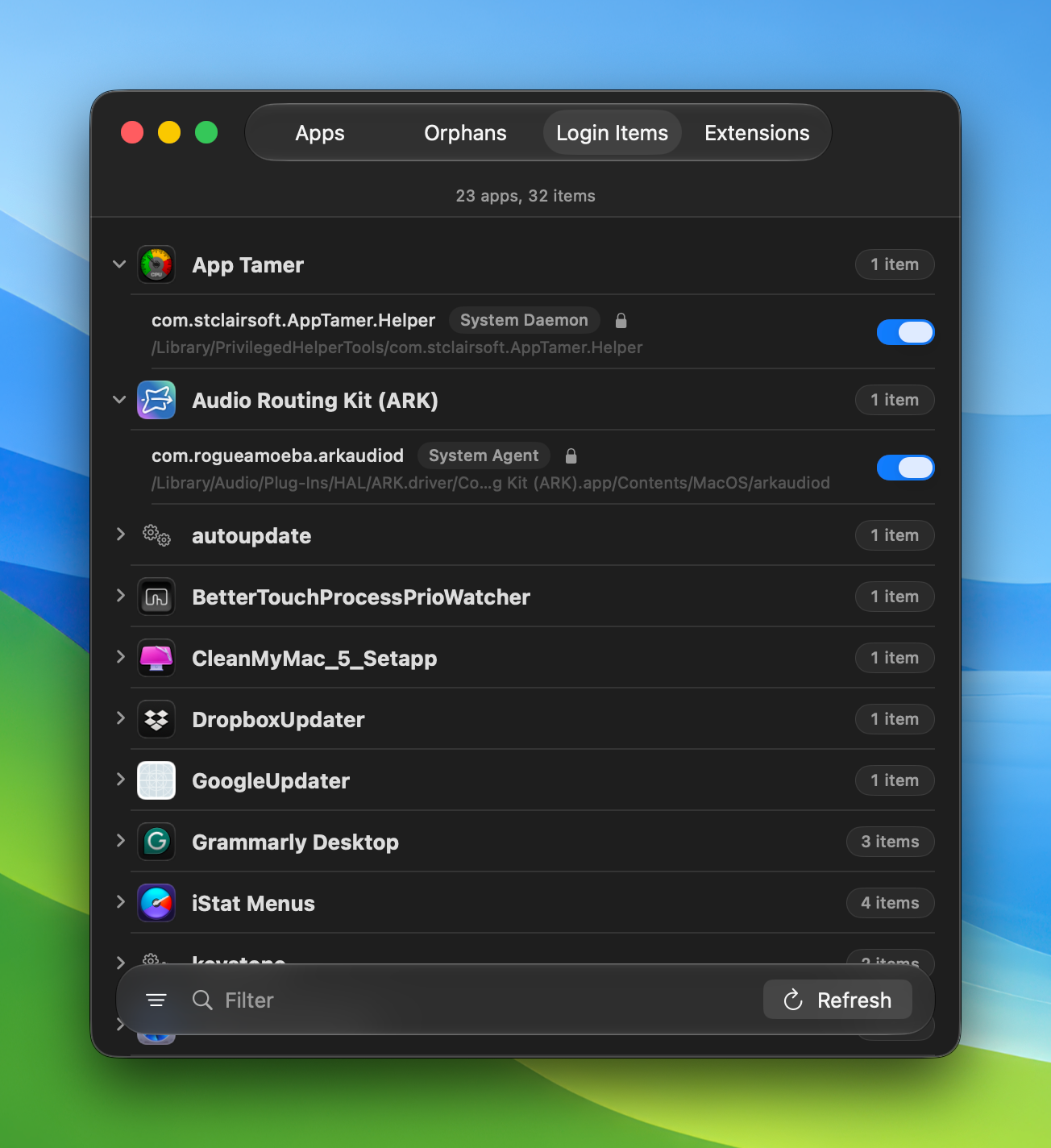Click the BetterTouchProcessPrioWatcher row title
The width and height of the screenshot is (1051, 1148).
361,597
